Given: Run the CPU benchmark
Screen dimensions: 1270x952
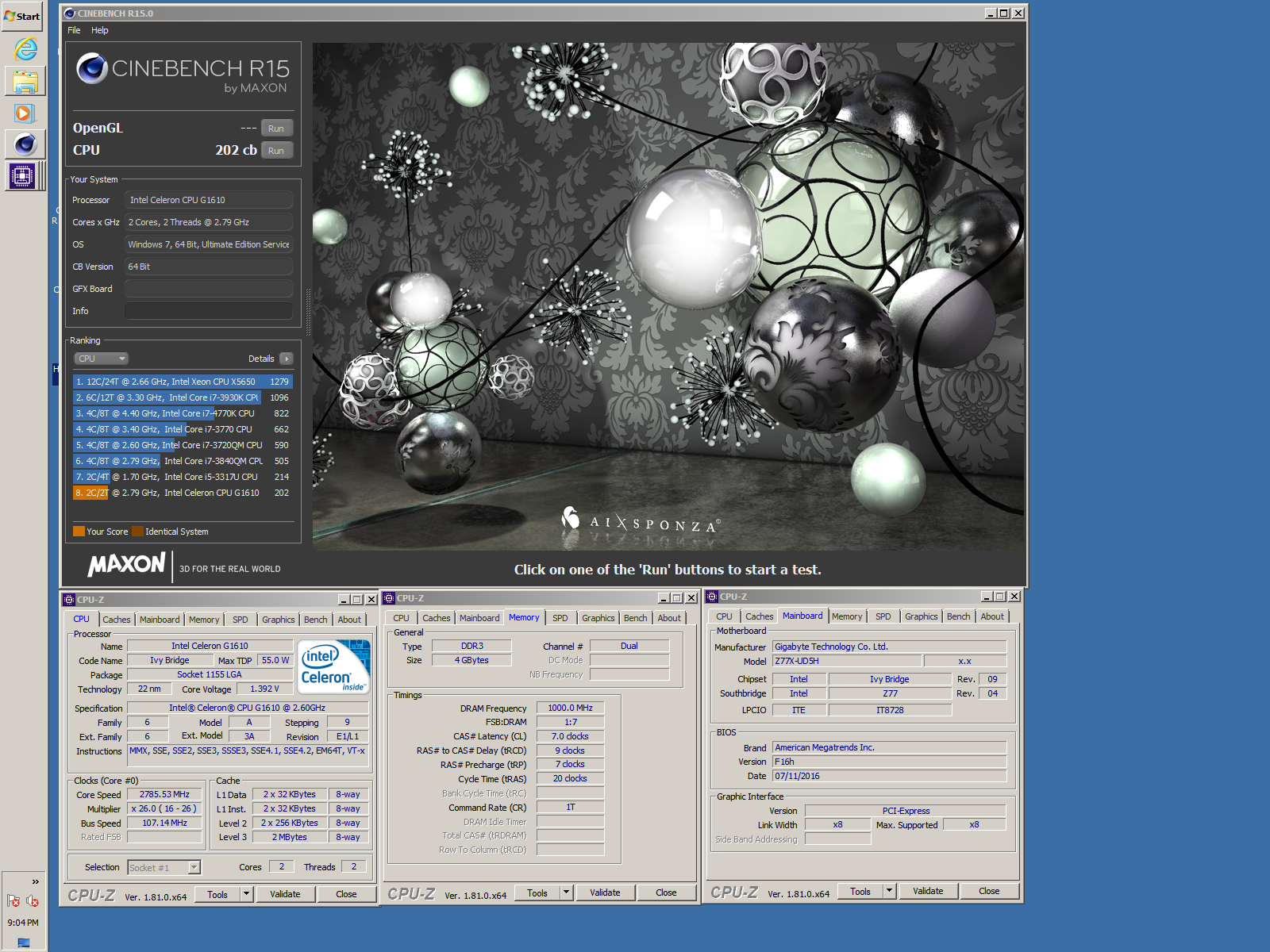Looking at the screenshot, I should [276, 151].
